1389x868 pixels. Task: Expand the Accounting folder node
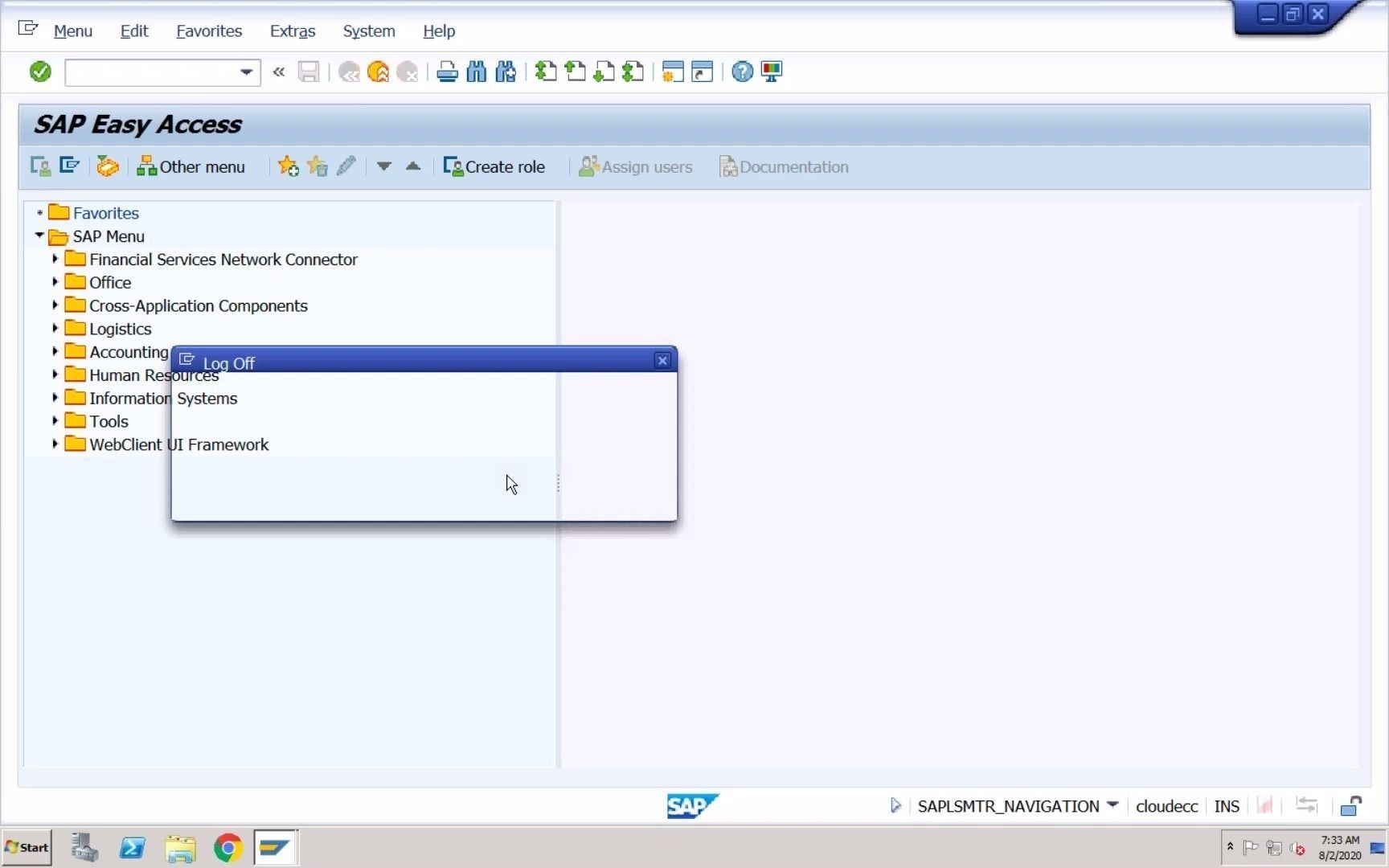pyautogui.click(x=55, y=351)
